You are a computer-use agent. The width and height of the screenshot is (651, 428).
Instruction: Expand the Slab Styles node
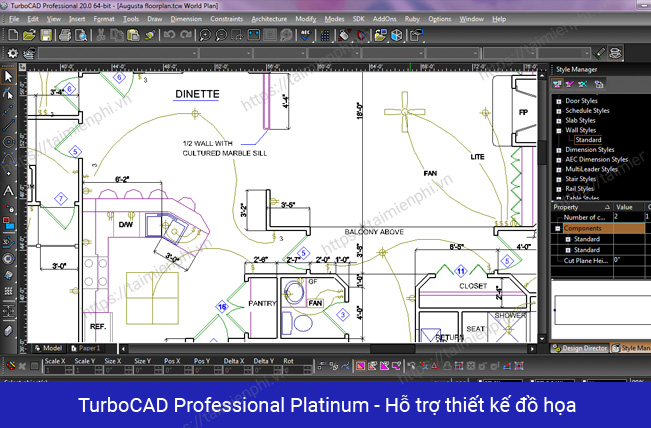pos(558,121)
